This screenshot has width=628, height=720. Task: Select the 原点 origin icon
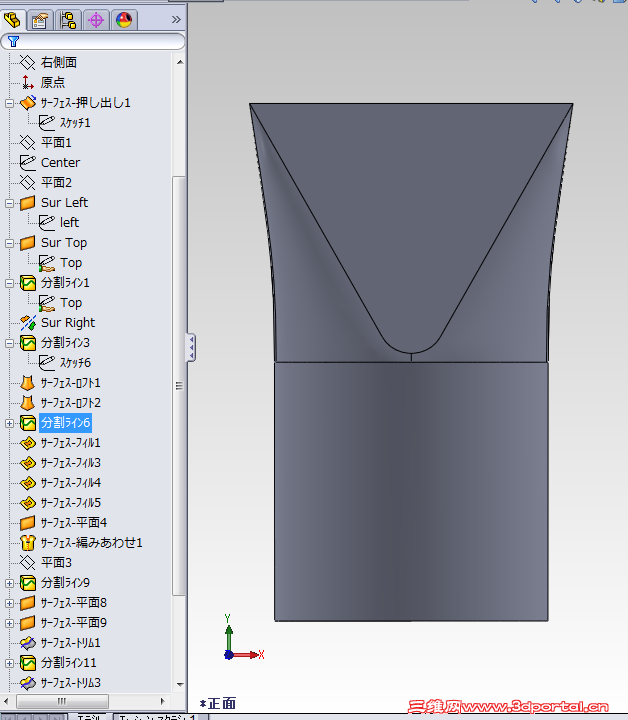[28, 82]
